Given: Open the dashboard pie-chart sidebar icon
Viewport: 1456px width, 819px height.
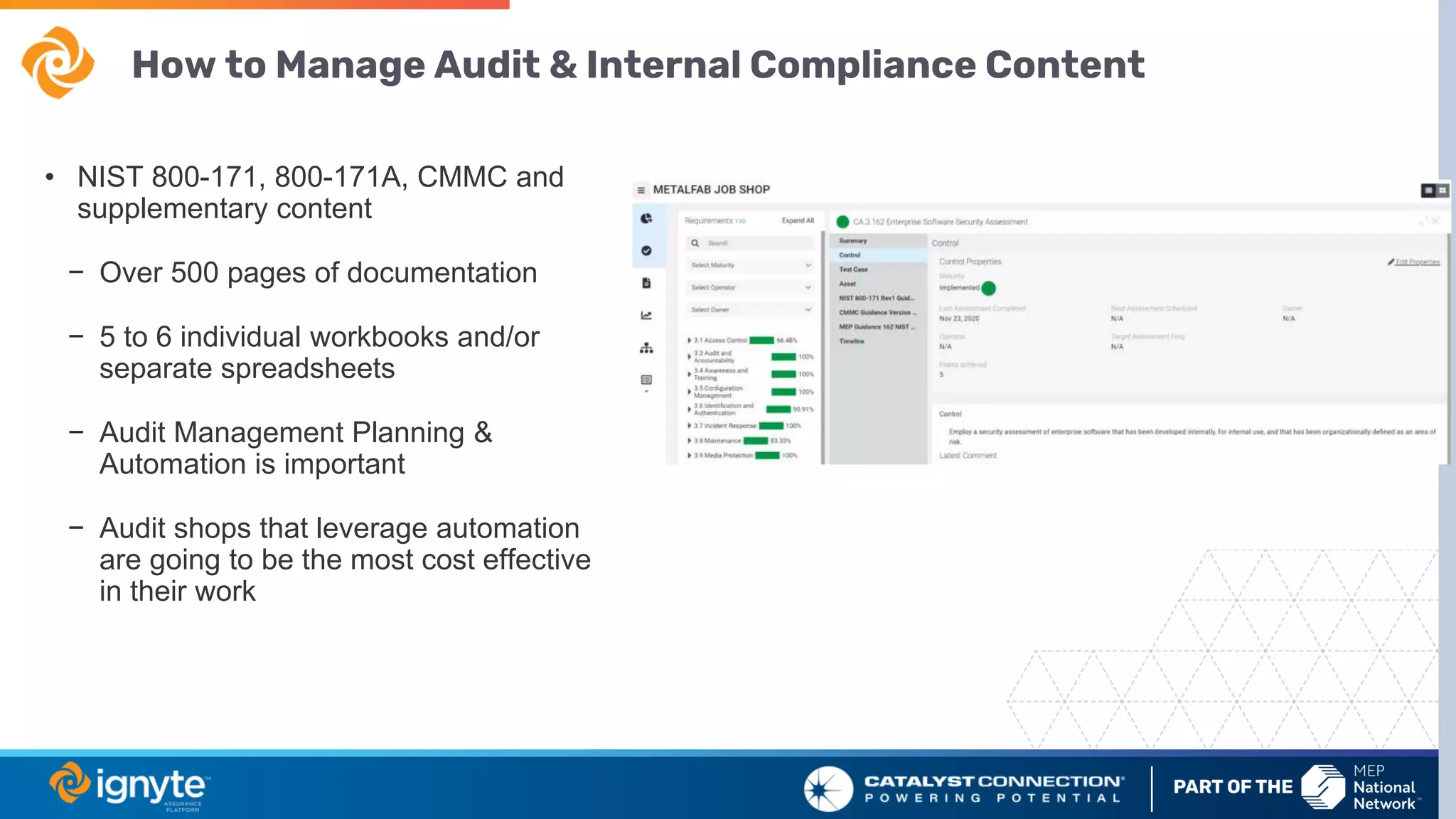Looking at the screenshot, I should (646, 218).
